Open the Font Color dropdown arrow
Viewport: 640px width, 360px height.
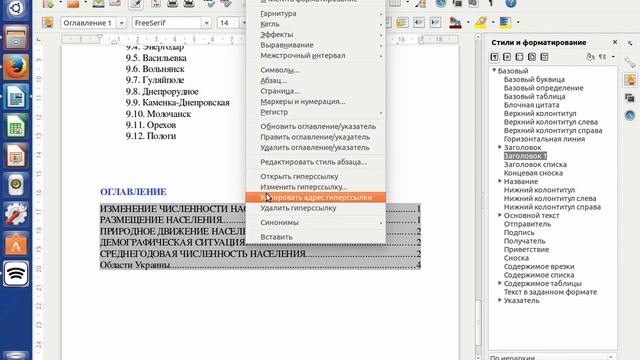point(468,22)
